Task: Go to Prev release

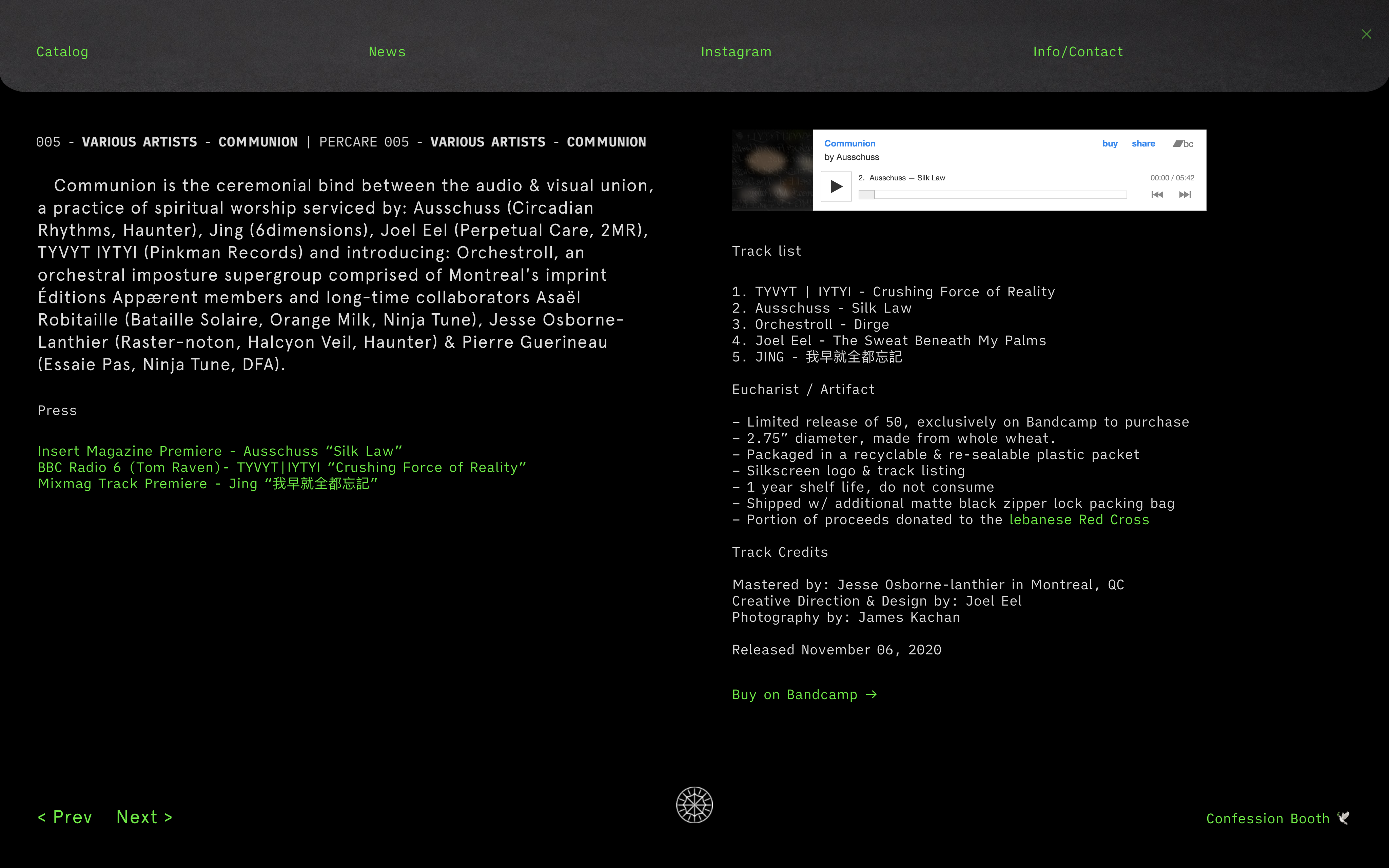Action: pyautogui.click(x=65, y=817)
